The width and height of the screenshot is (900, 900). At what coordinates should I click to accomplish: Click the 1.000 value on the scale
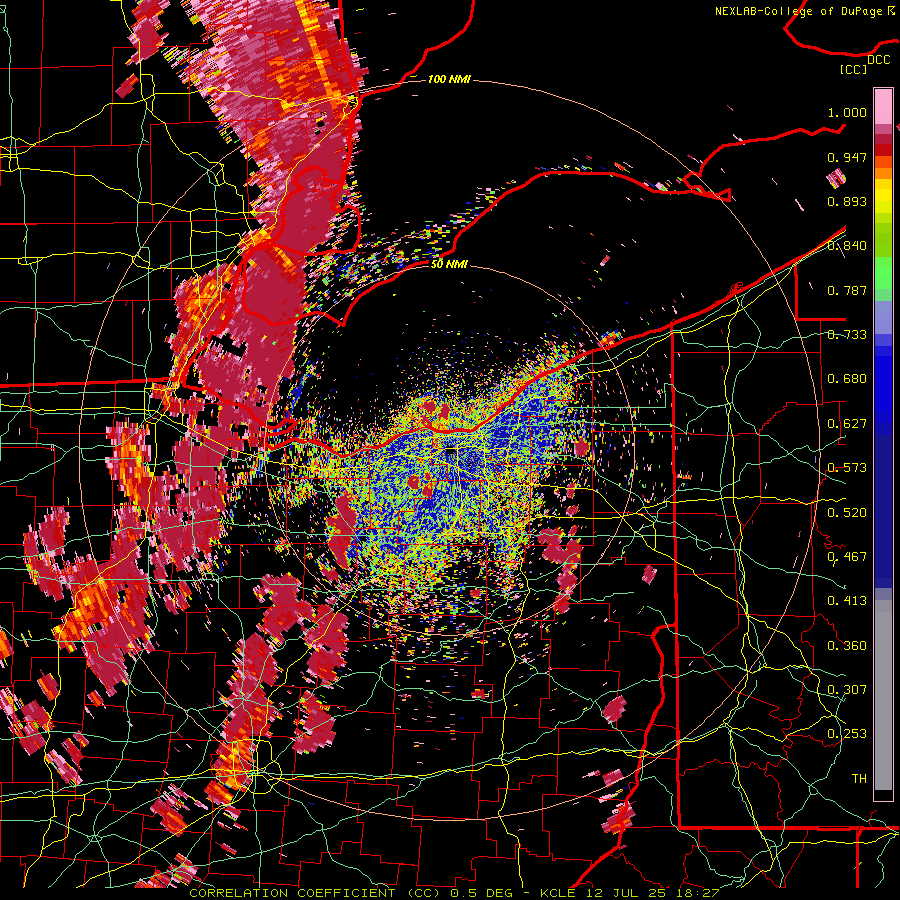(847, 112)
